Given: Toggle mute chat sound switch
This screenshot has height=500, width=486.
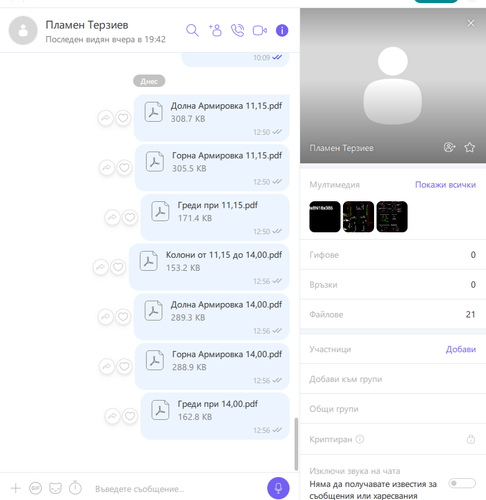Looking at the screenshot, I should pos(462,483).
